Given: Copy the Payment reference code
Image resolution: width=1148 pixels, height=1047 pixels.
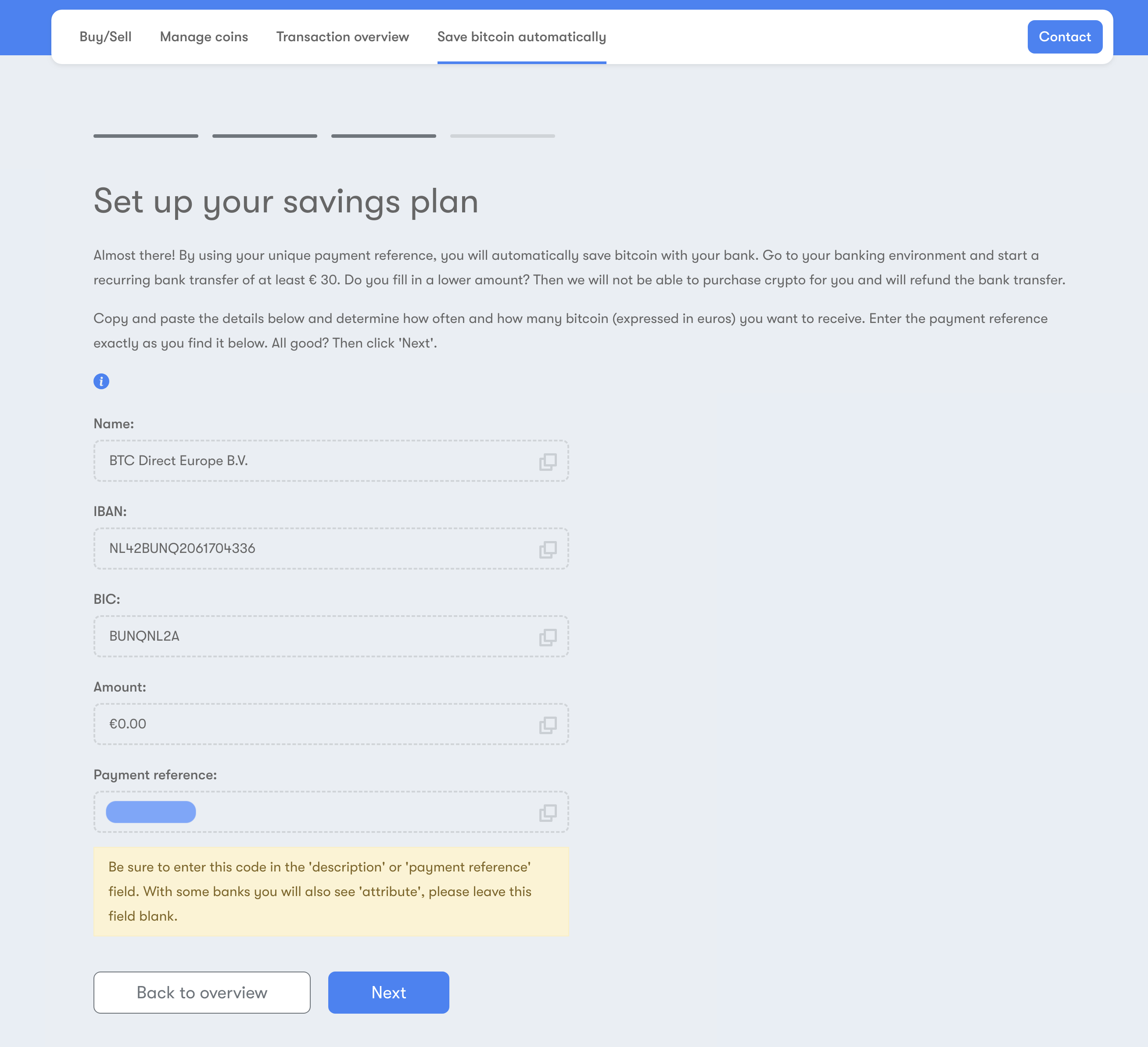Looking at the screenshot, I should [548, 812].
